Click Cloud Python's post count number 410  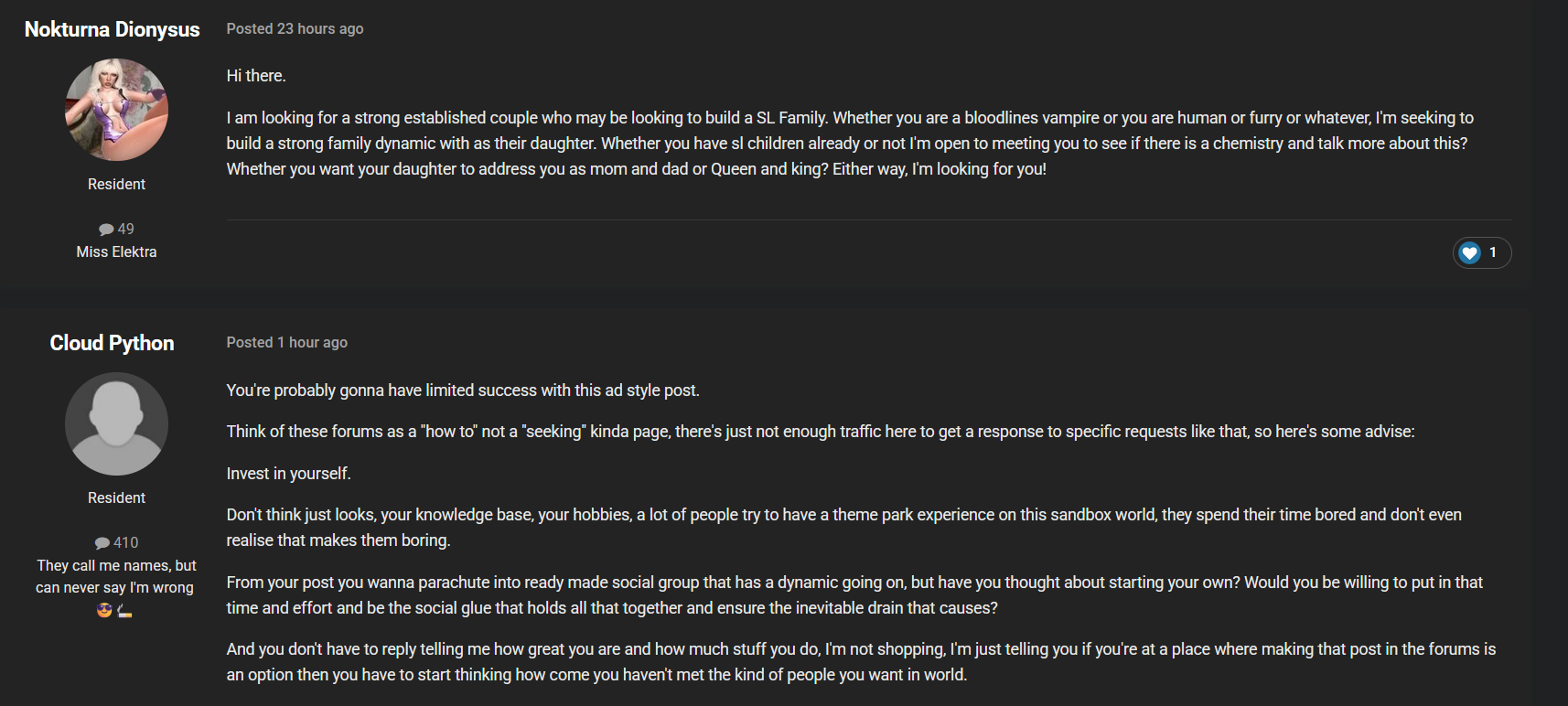coord(126,542)
